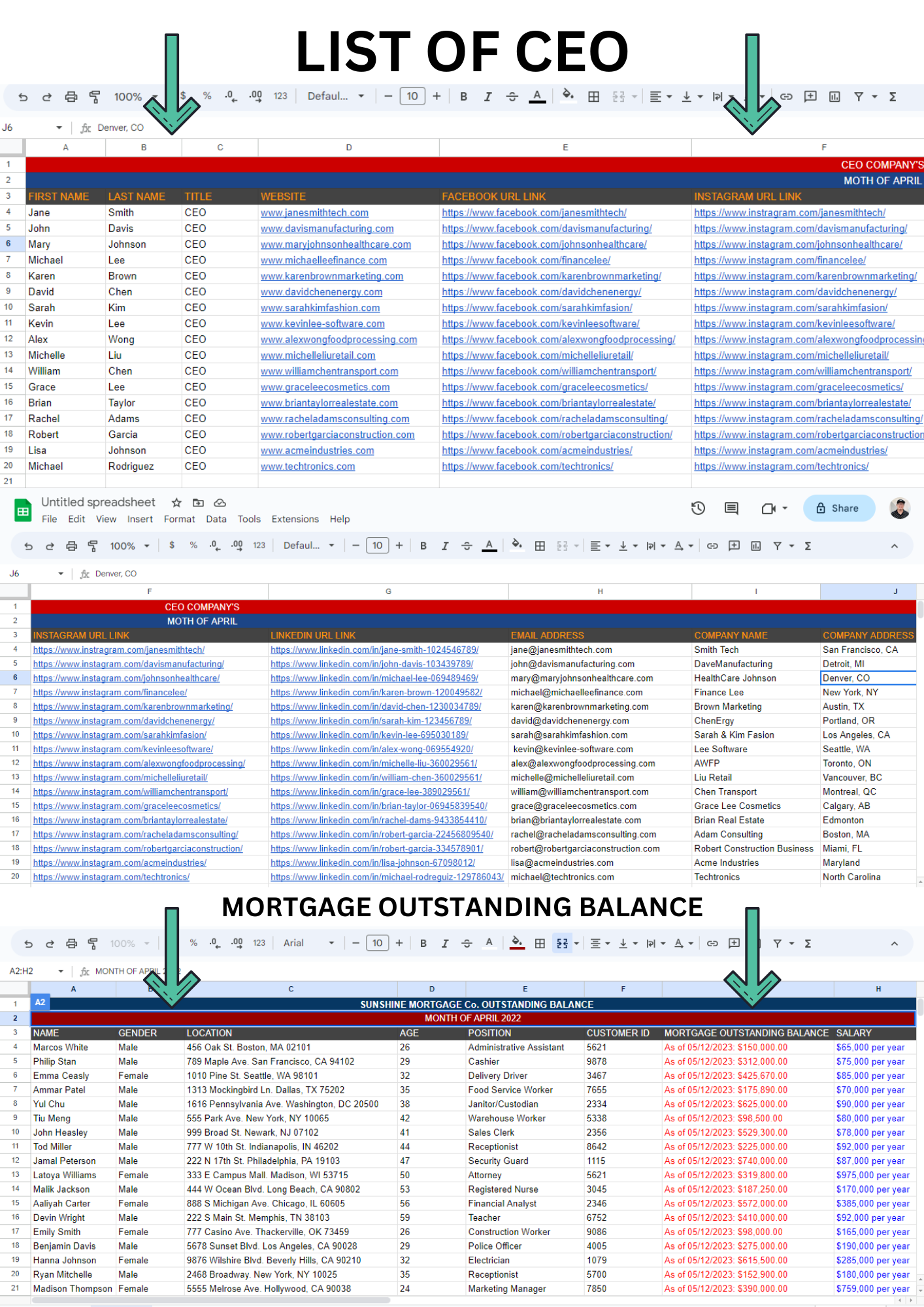Click Redo in the Untitled spreadsheet toolbar
Viewport: 924px width, 1307px height.
(x=50, y=546)
